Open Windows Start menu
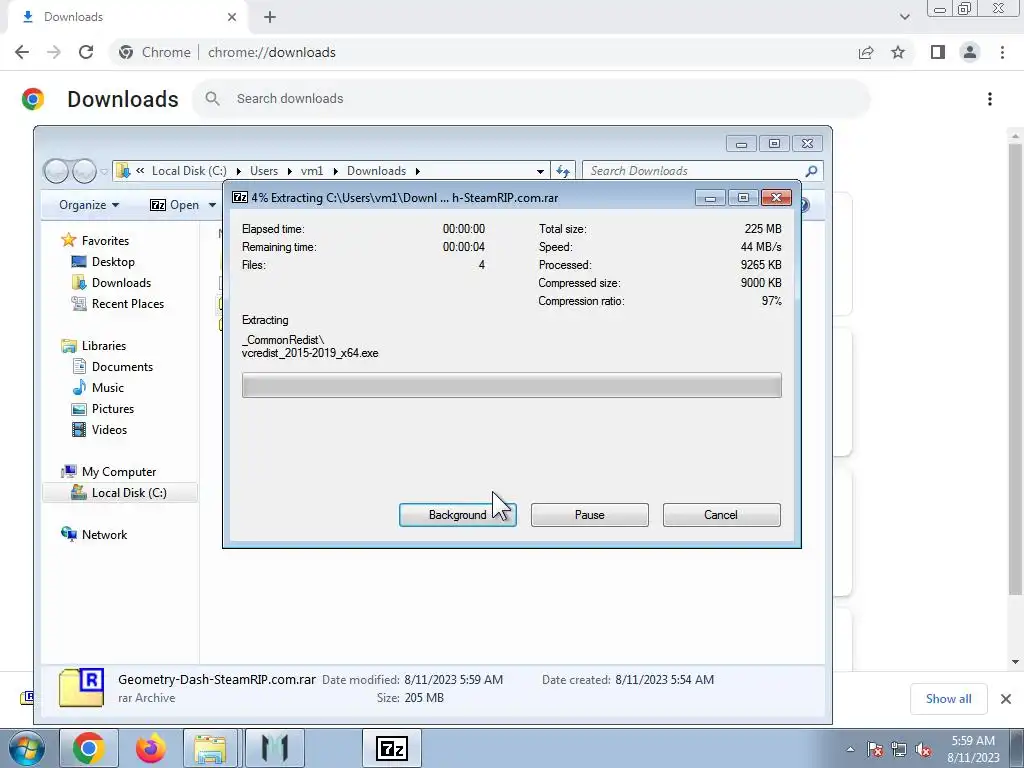1024x768 pixels. [25, 748]
